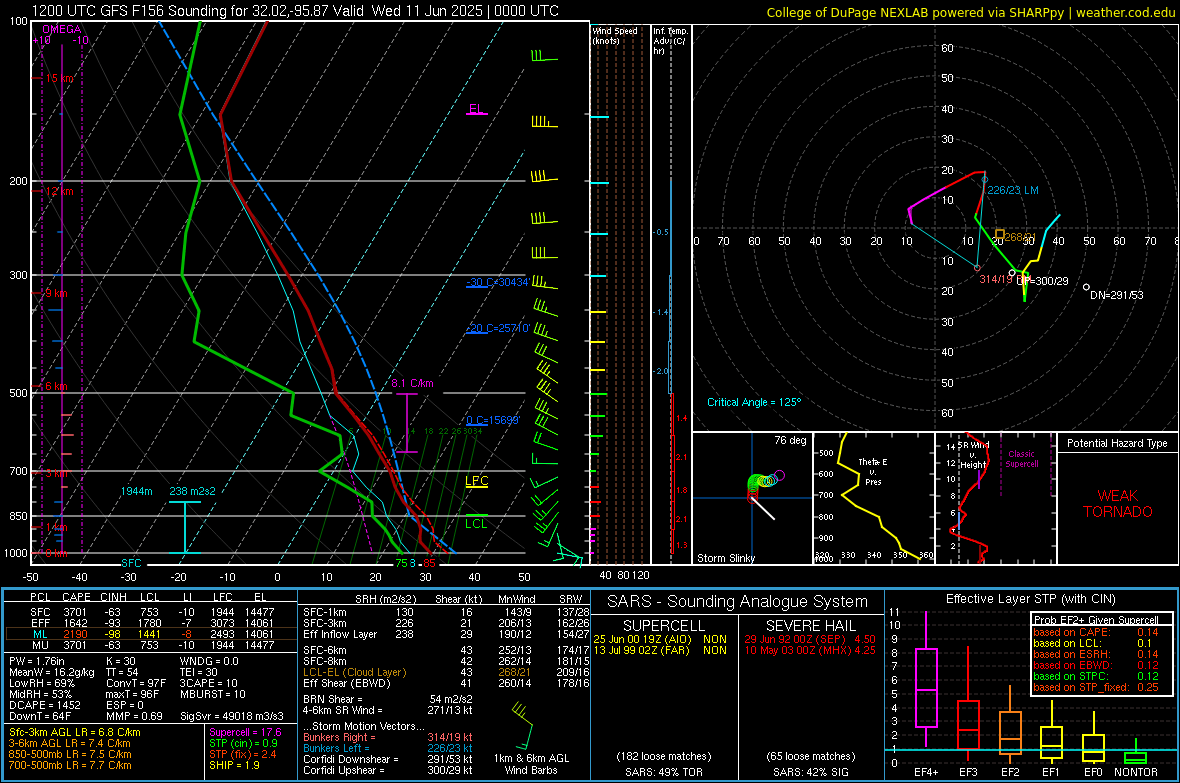
Task: Click the Bunkers left-mover circle near '226/23 LM'
Action: click(984, 179)
